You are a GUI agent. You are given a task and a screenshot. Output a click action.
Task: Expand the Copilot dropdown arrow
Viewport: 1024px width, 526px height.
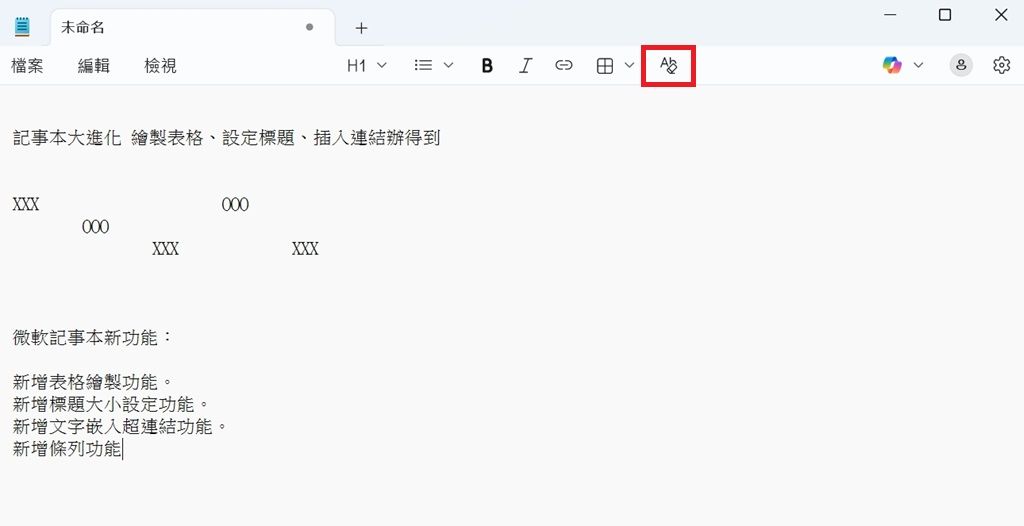tap(918, 65)
